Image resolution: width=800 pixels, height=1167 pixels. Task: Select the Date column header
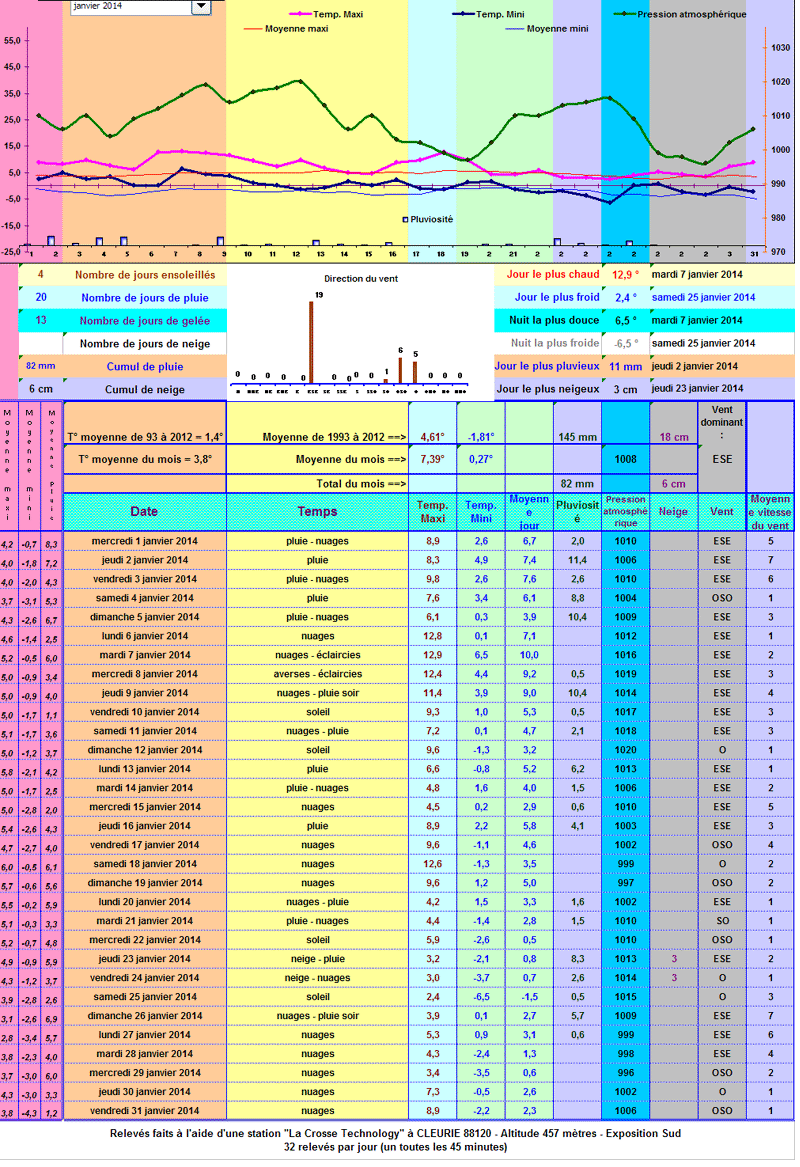click(144, 512)
